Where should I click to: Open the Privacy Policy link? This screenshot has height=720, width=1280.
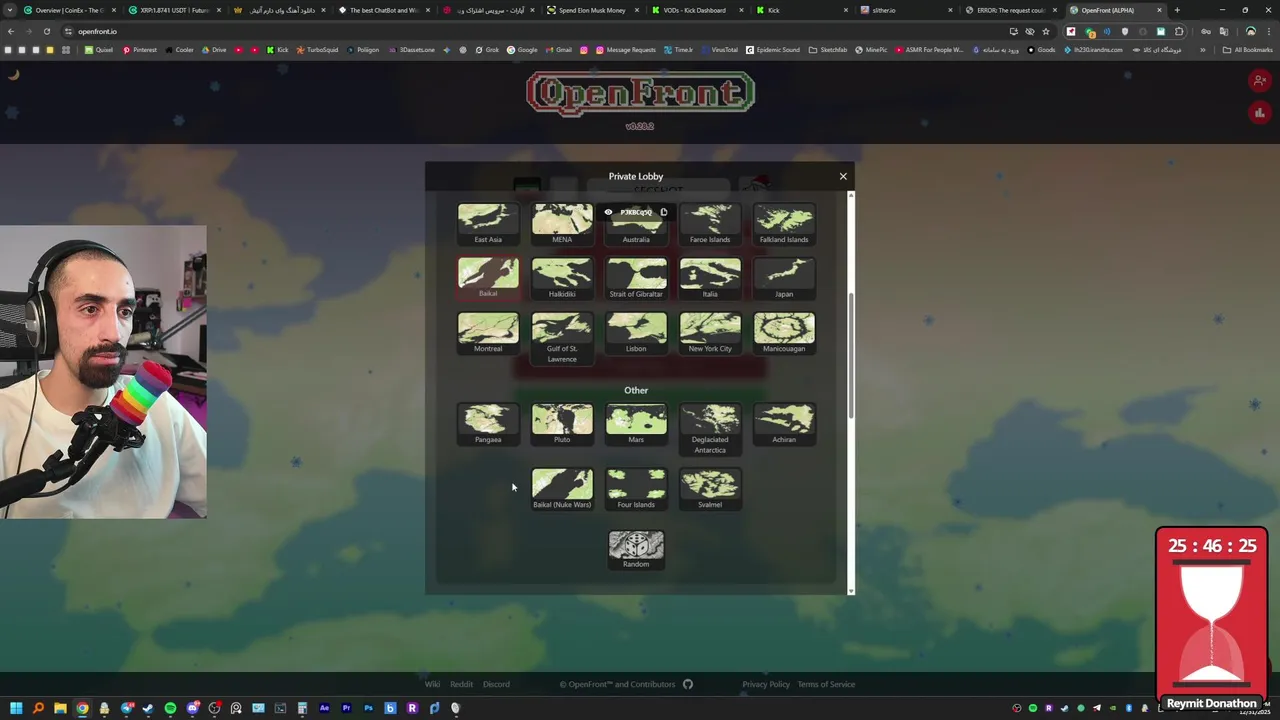[766, 684]
